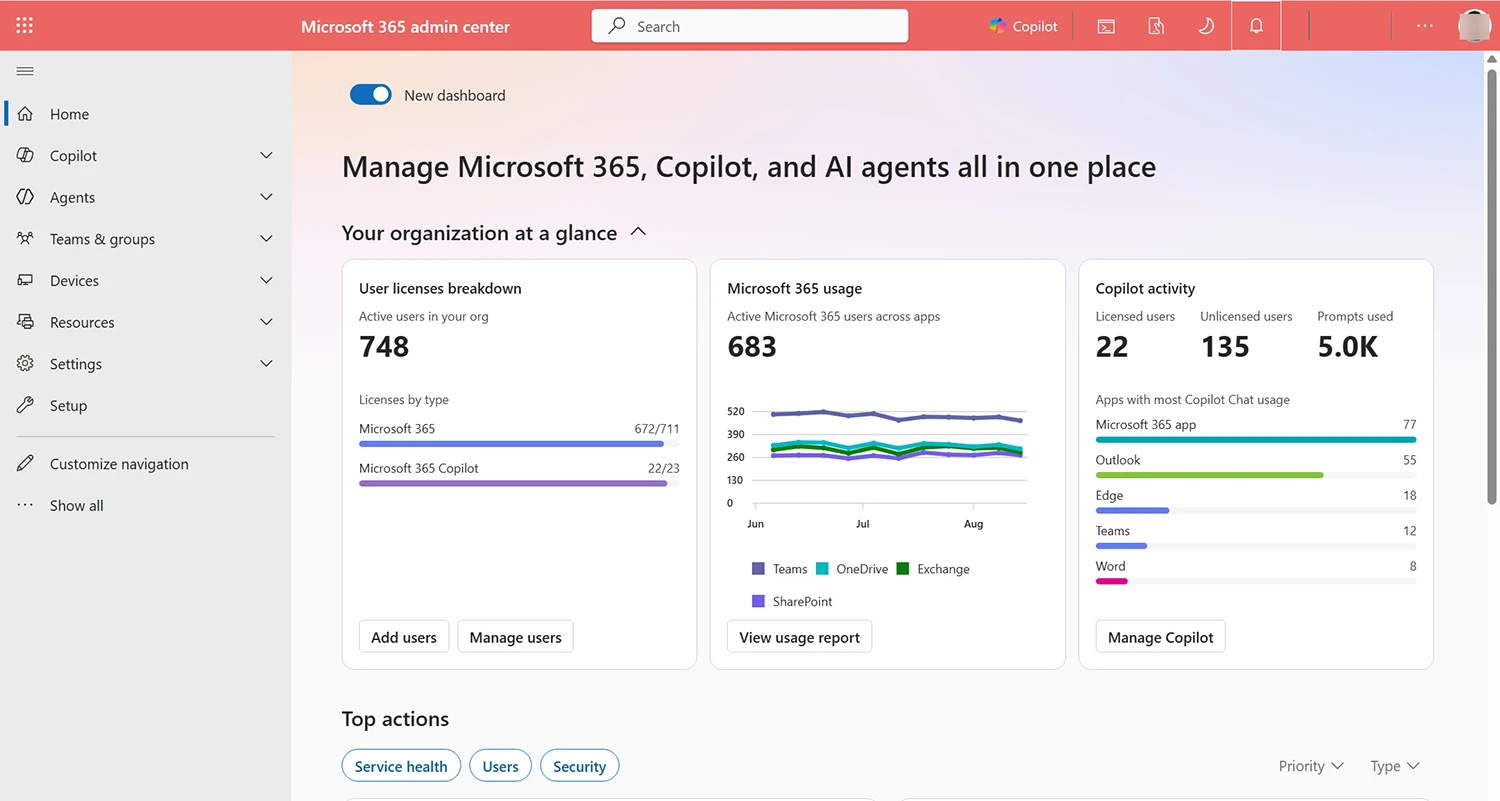Expand the Settings navigation chevron

[266, 364]
